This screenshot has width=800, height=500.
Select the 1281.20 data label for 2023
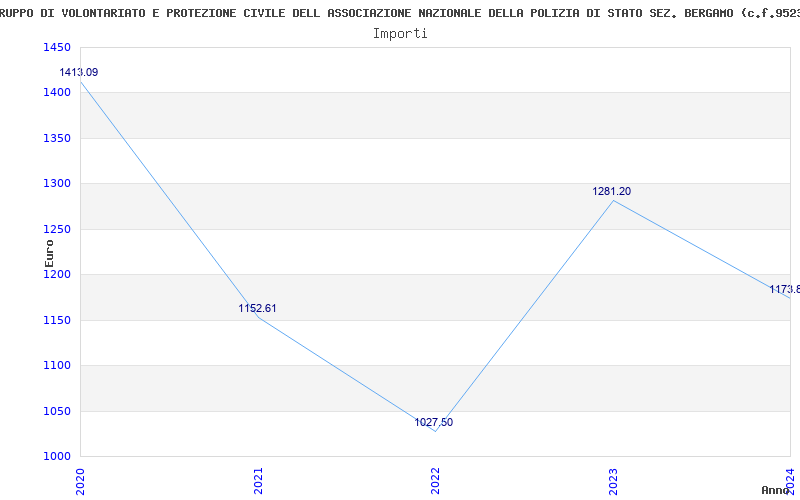[612, 192]
